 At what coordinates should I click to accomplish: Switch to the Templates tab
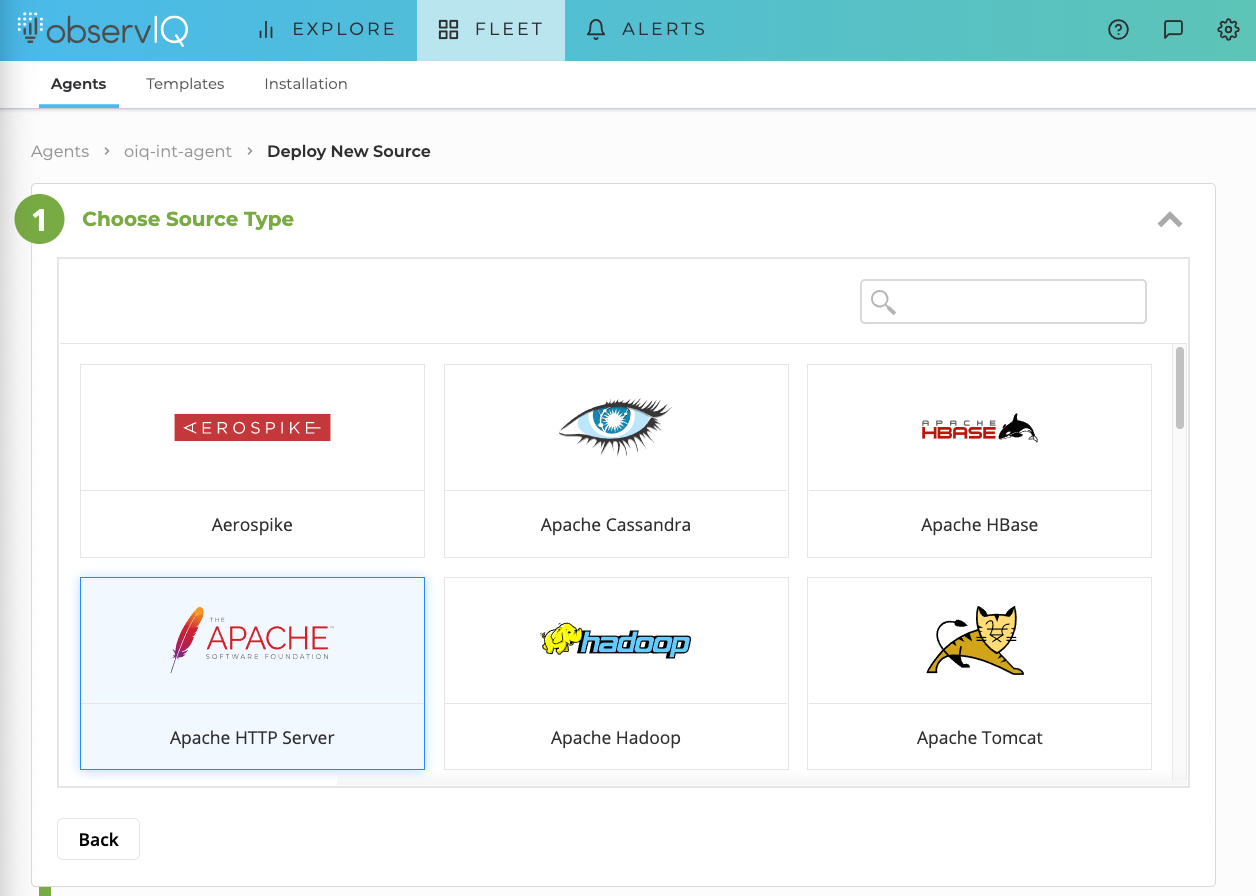[185, 84]
